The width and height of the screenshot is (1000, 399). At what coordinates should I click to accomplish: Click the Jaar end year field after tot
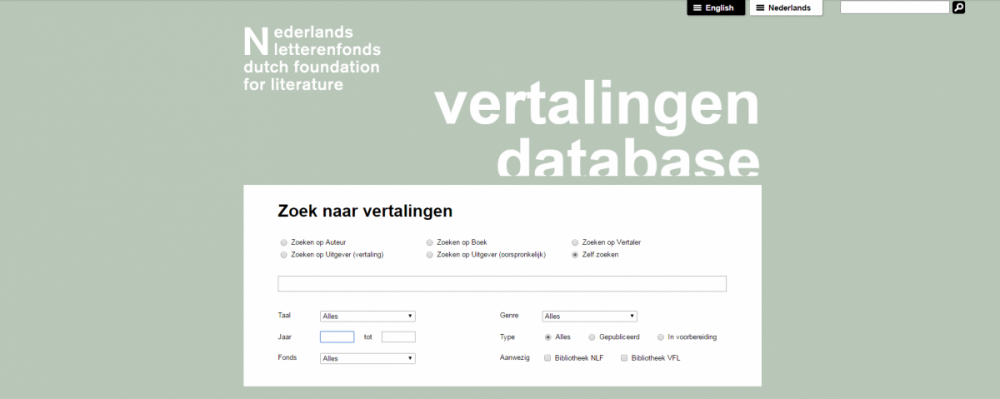(399, 337)
